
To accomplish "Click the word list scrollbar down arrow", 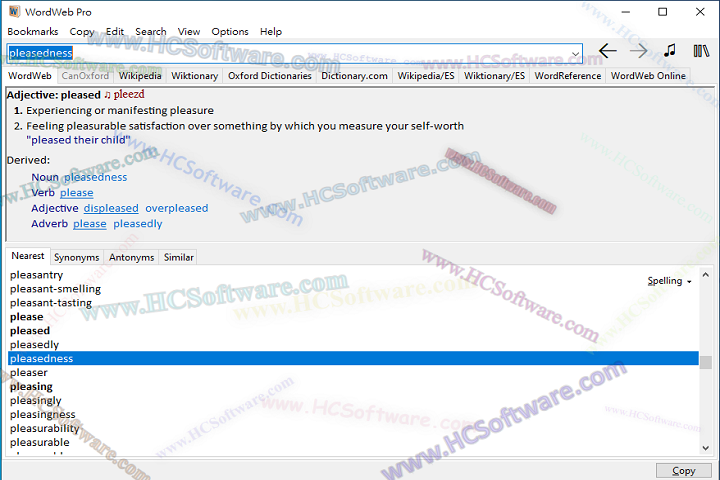I will tap(706, 448).
